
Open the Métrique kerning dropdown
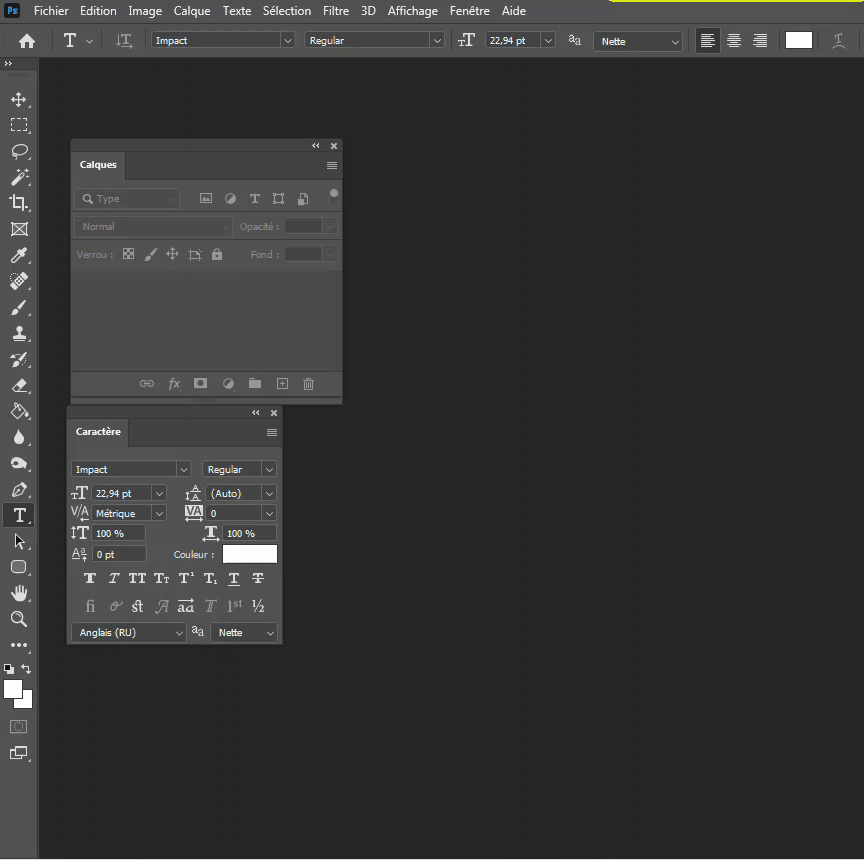[158, 513]
